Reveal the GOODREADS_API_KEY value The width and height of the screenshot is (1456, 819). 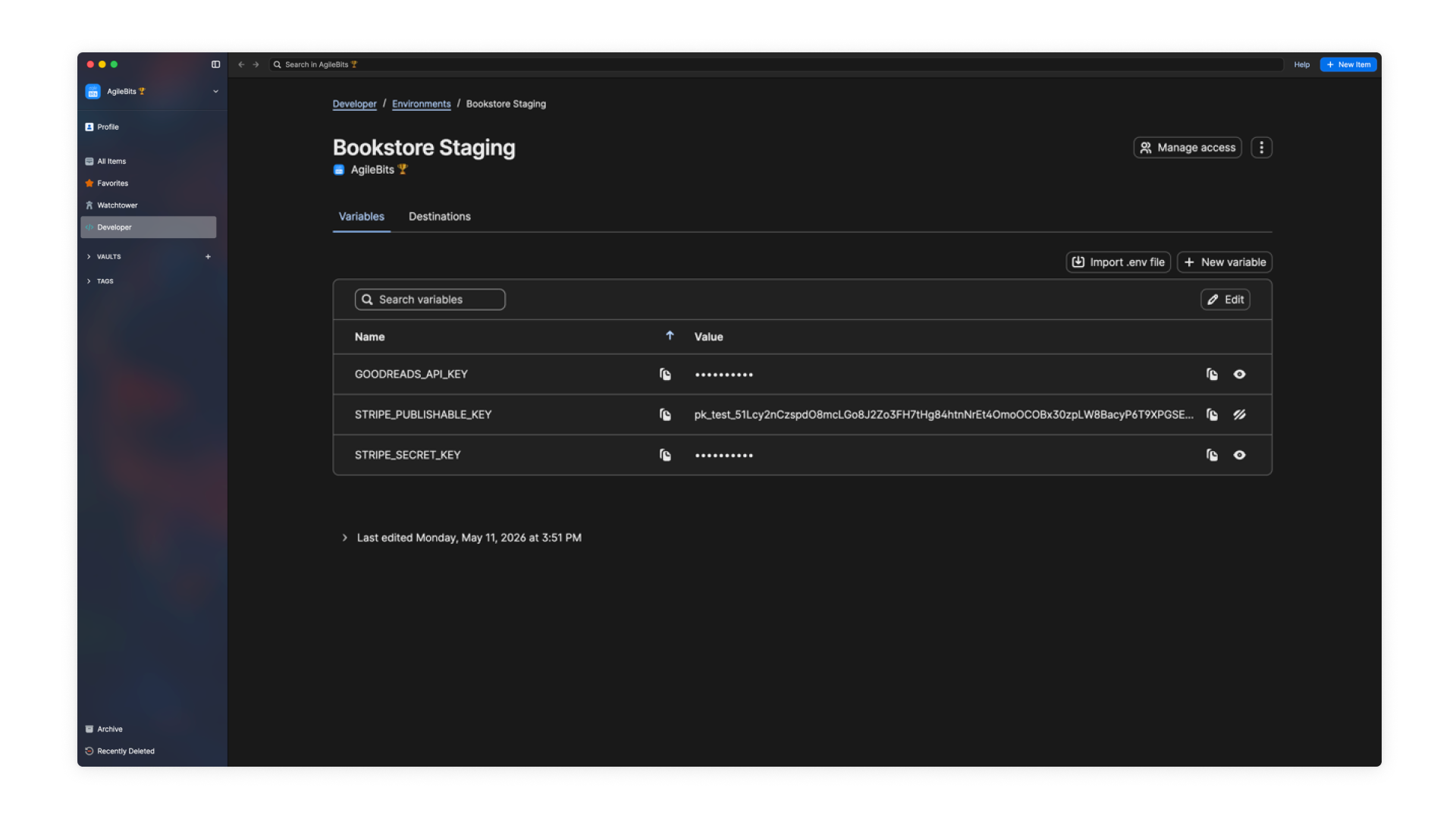[1239, 375]
